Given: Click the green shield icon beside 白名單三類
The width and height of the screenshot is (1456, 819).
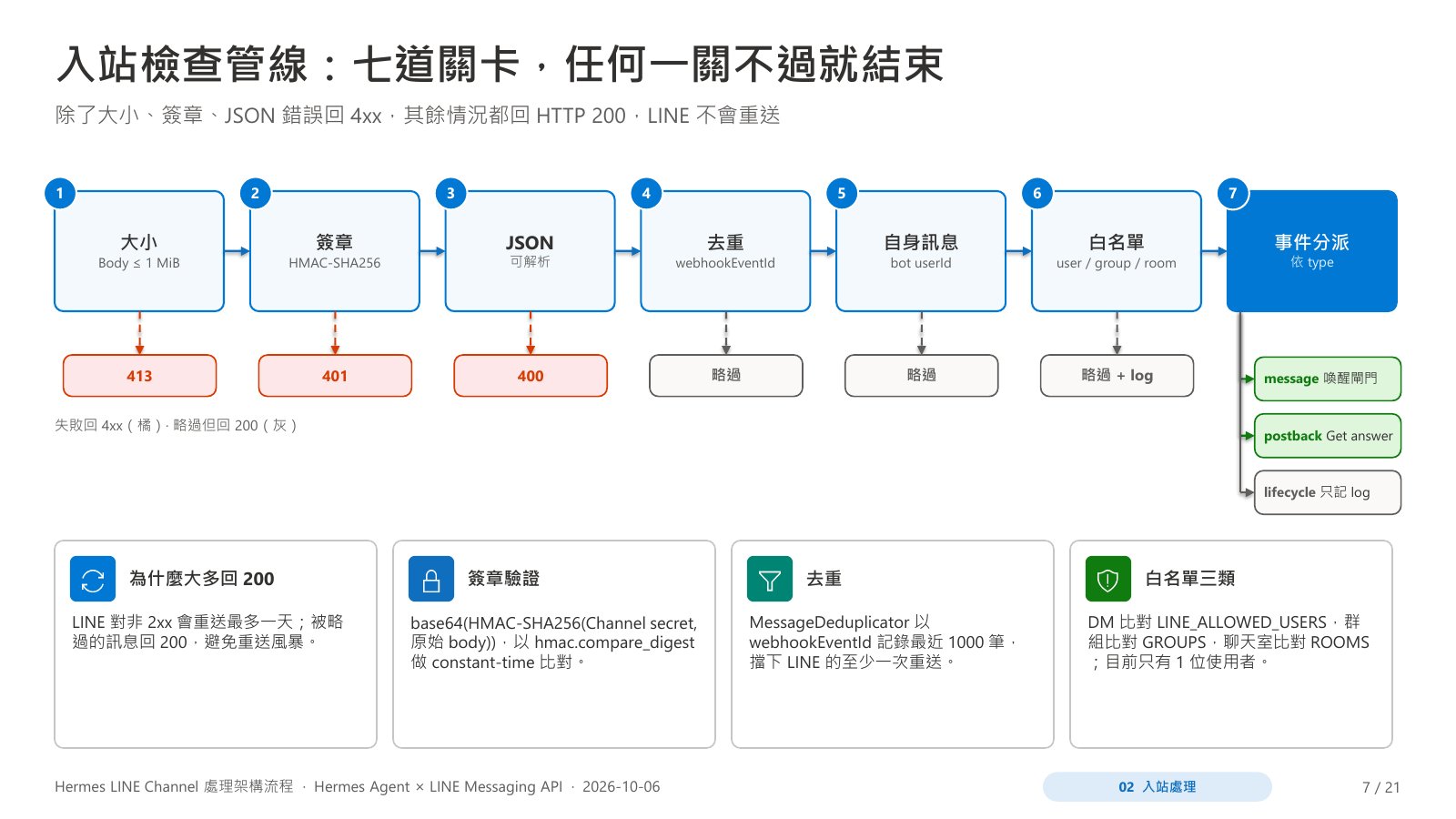Looking at the screenshot, I should tap(1108, 579).
